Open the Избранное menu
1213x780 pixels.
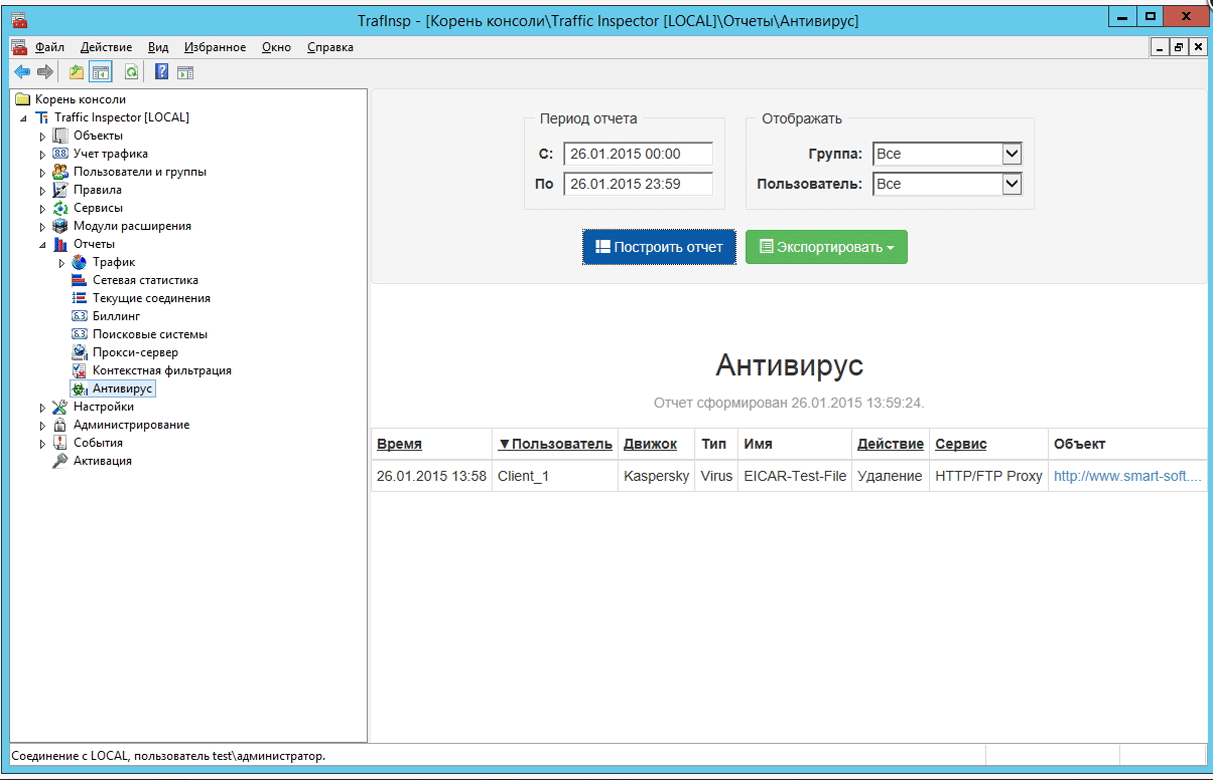pyautogui.click(x=215, y=47)
